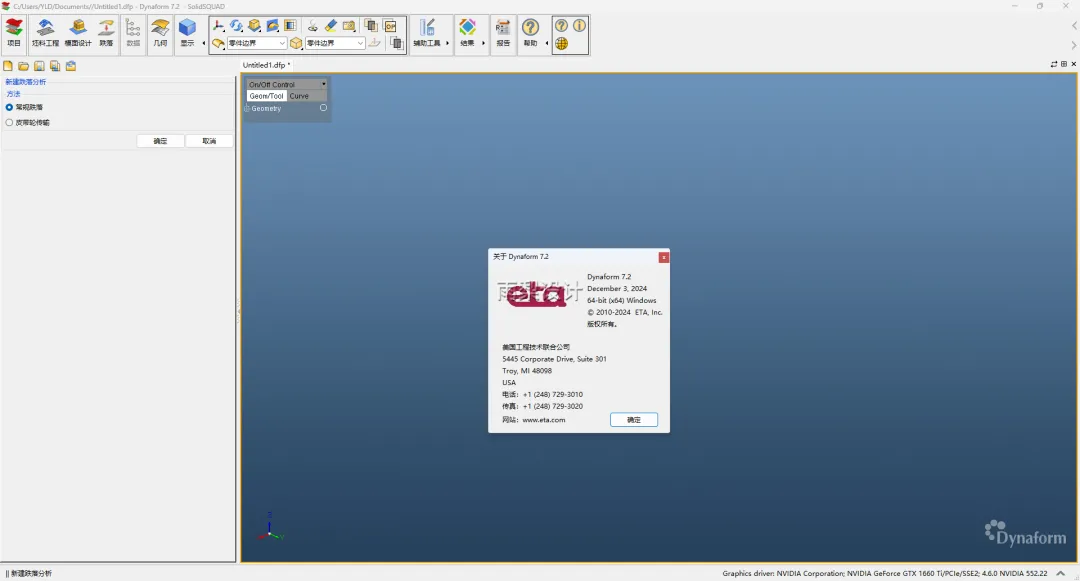Open the 数据 data tree icon

click(x=133, y=33)
